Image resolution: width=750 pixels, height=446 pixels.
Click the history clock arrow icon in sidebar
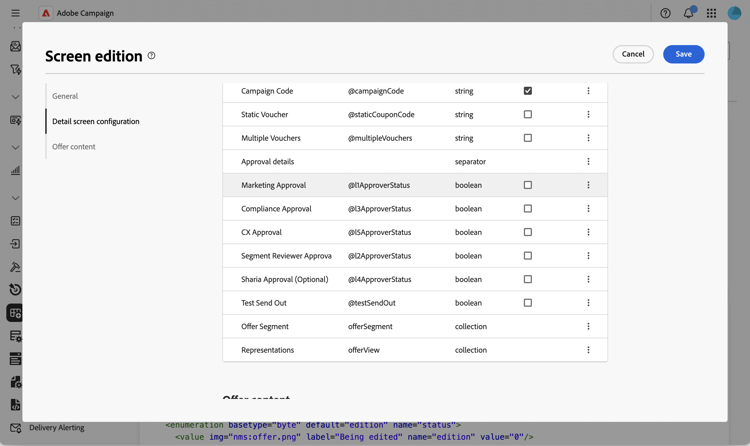(x=15, y=290)
